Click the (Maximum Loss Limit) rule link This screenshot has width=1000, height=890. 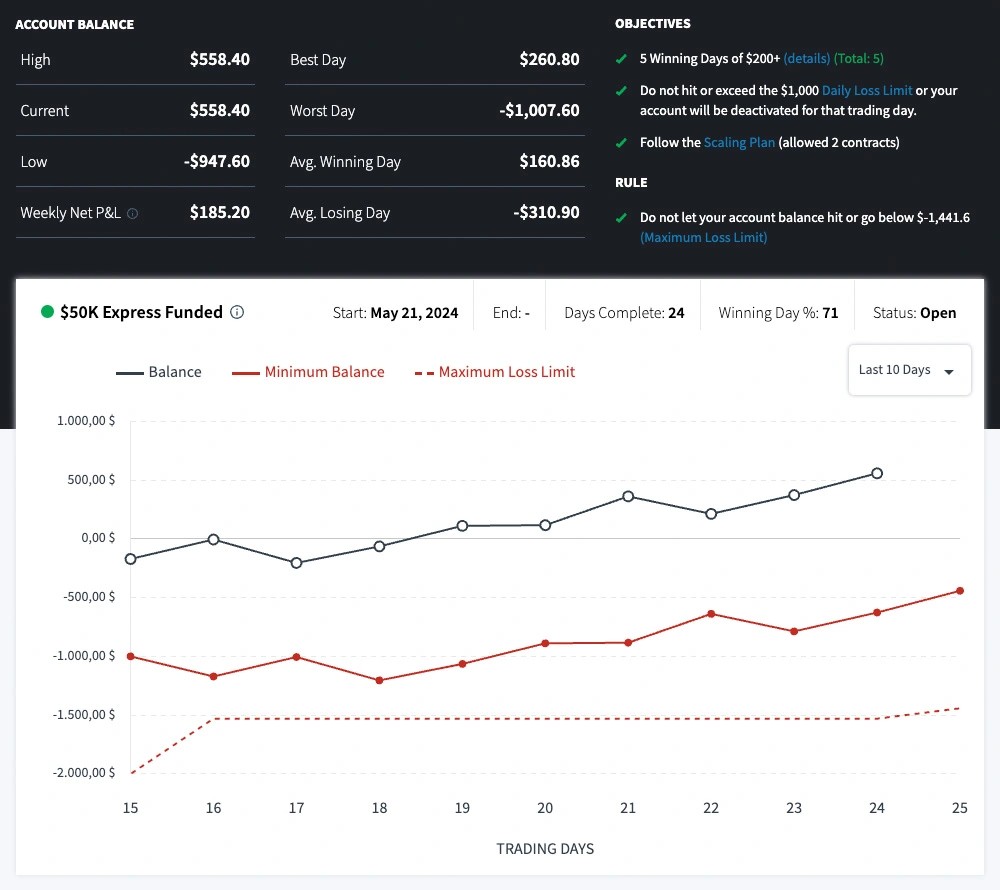point(703,237)
